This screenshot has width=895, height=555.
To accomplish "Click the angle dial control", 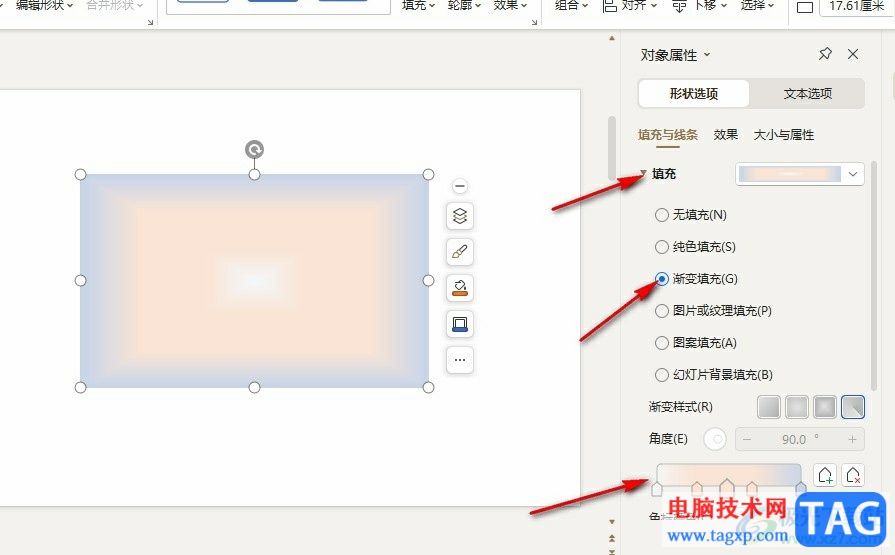I will pyautogui.click(x=715, y=439).
